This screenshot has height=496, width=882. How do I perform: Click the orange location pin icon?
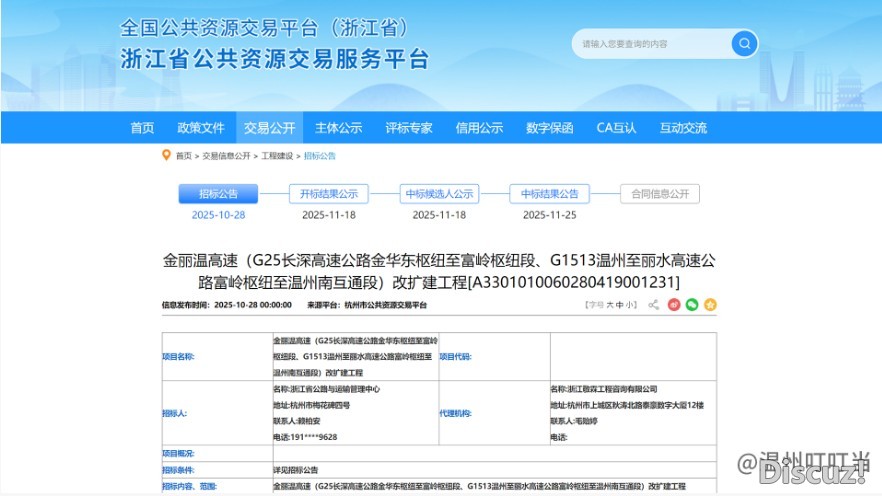coord(166,156)
